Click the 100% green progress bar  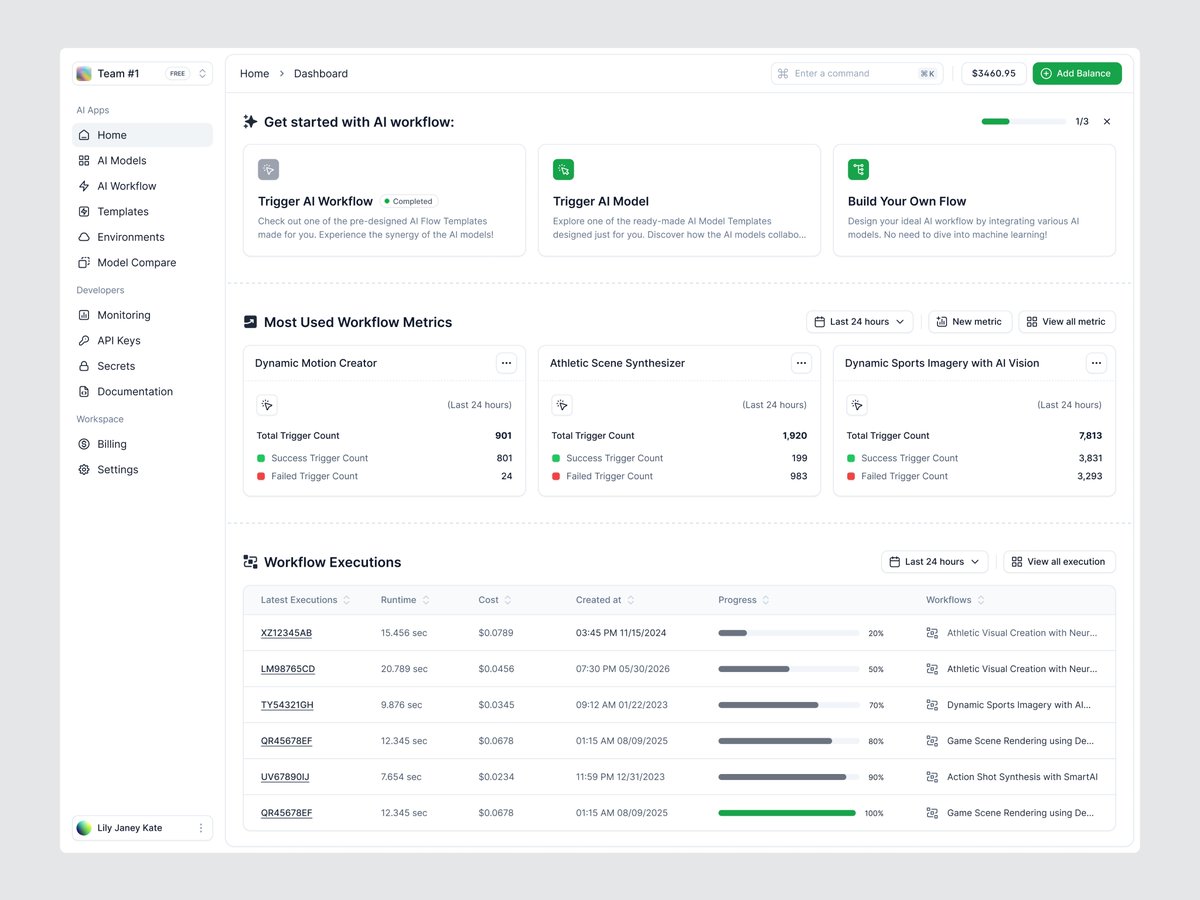pos(787,813)
